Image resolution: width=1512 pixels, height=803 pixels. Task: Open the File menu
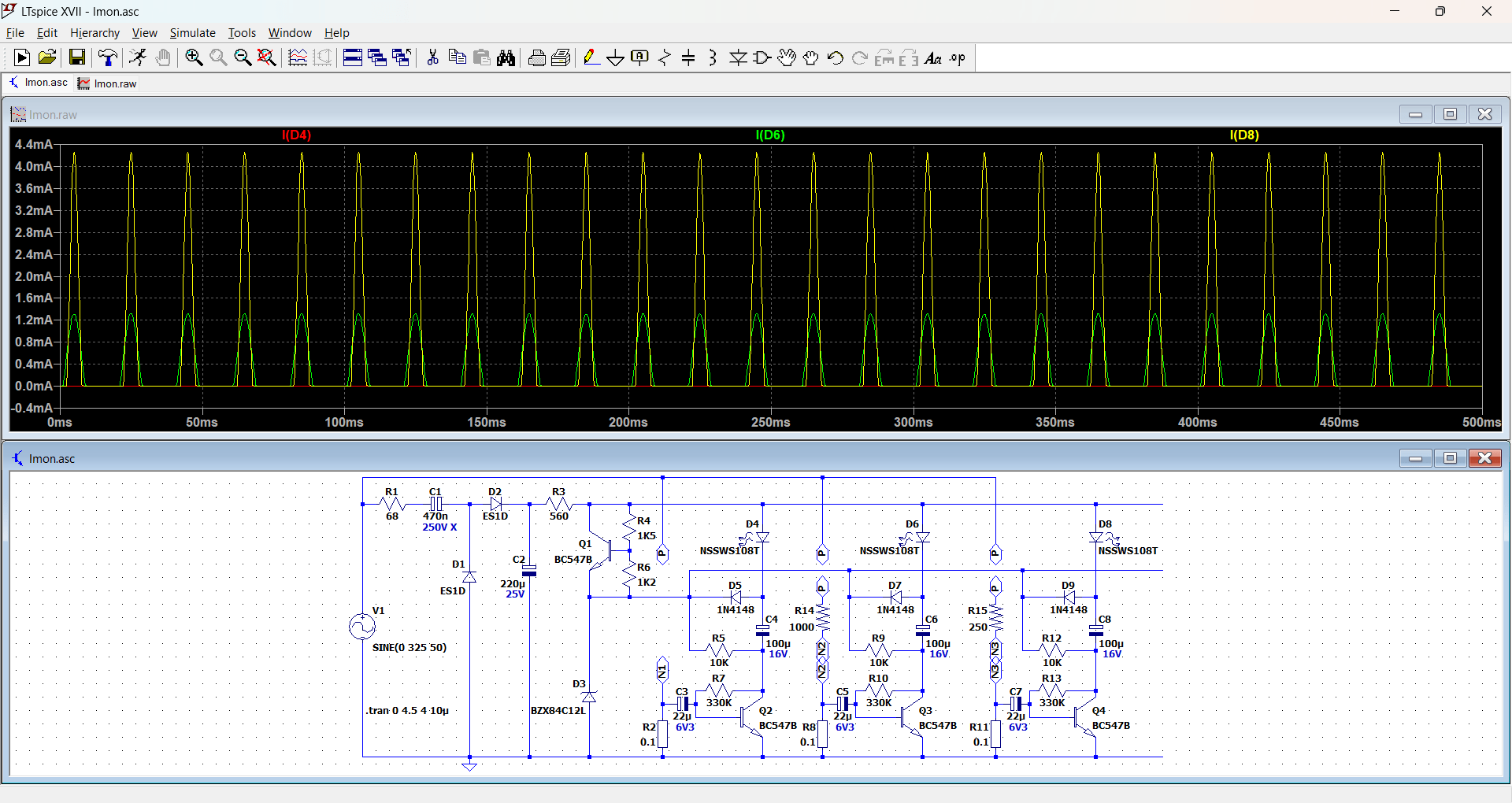(15, 32)
